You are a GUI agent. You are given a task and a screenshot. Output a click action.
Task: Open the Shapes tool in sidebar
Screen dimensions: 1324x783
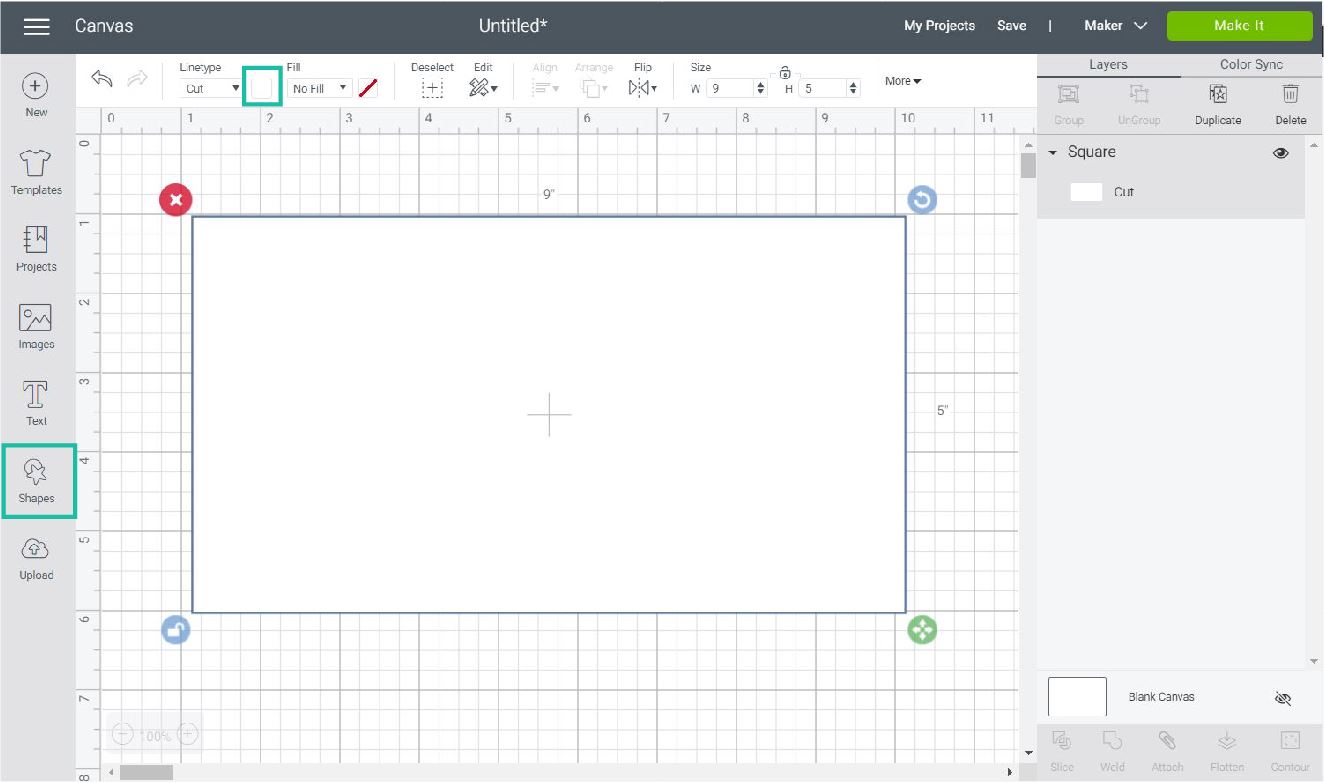point(37,480)
